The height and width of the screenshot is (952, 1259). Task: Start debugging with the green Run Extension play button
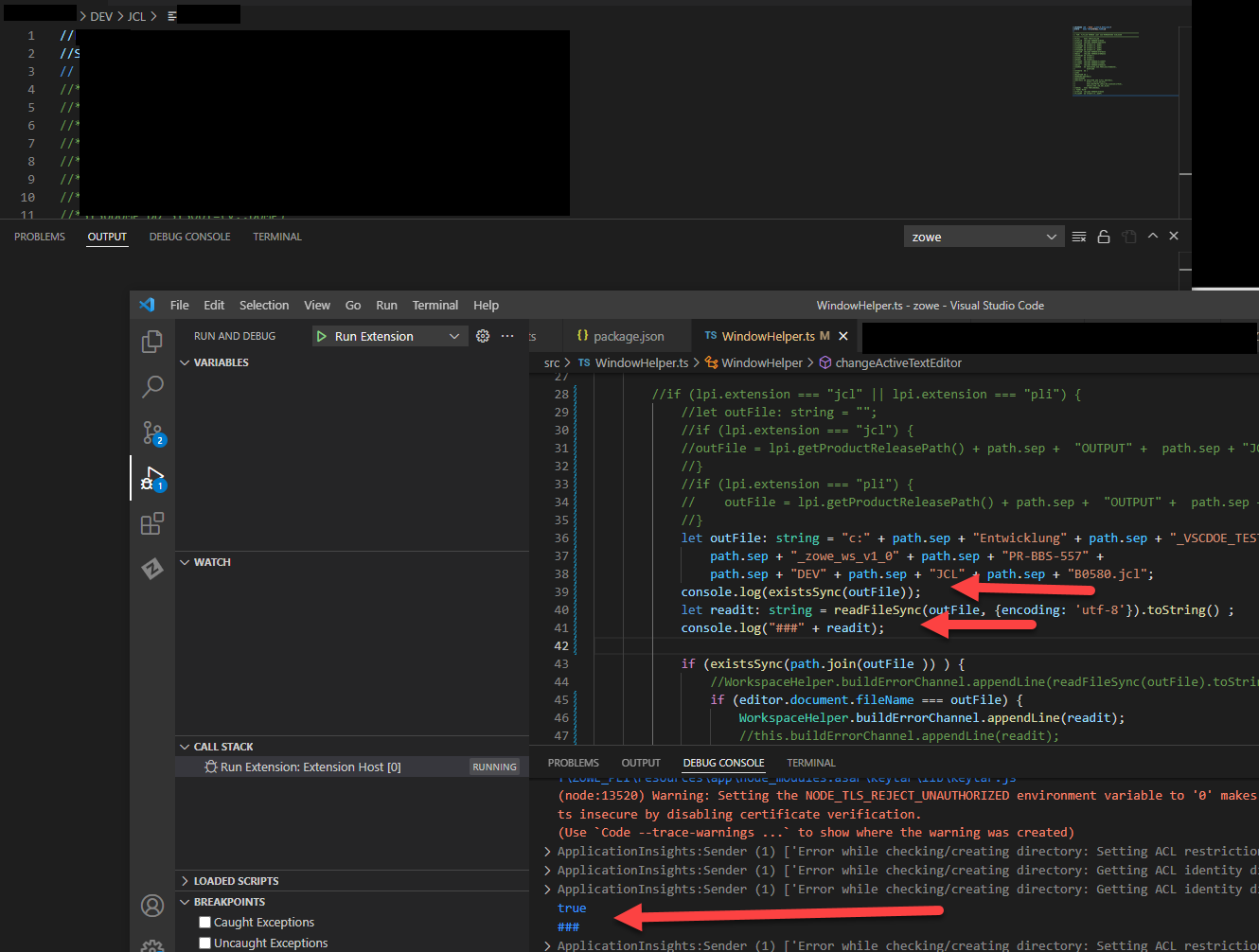click(322, 335)
